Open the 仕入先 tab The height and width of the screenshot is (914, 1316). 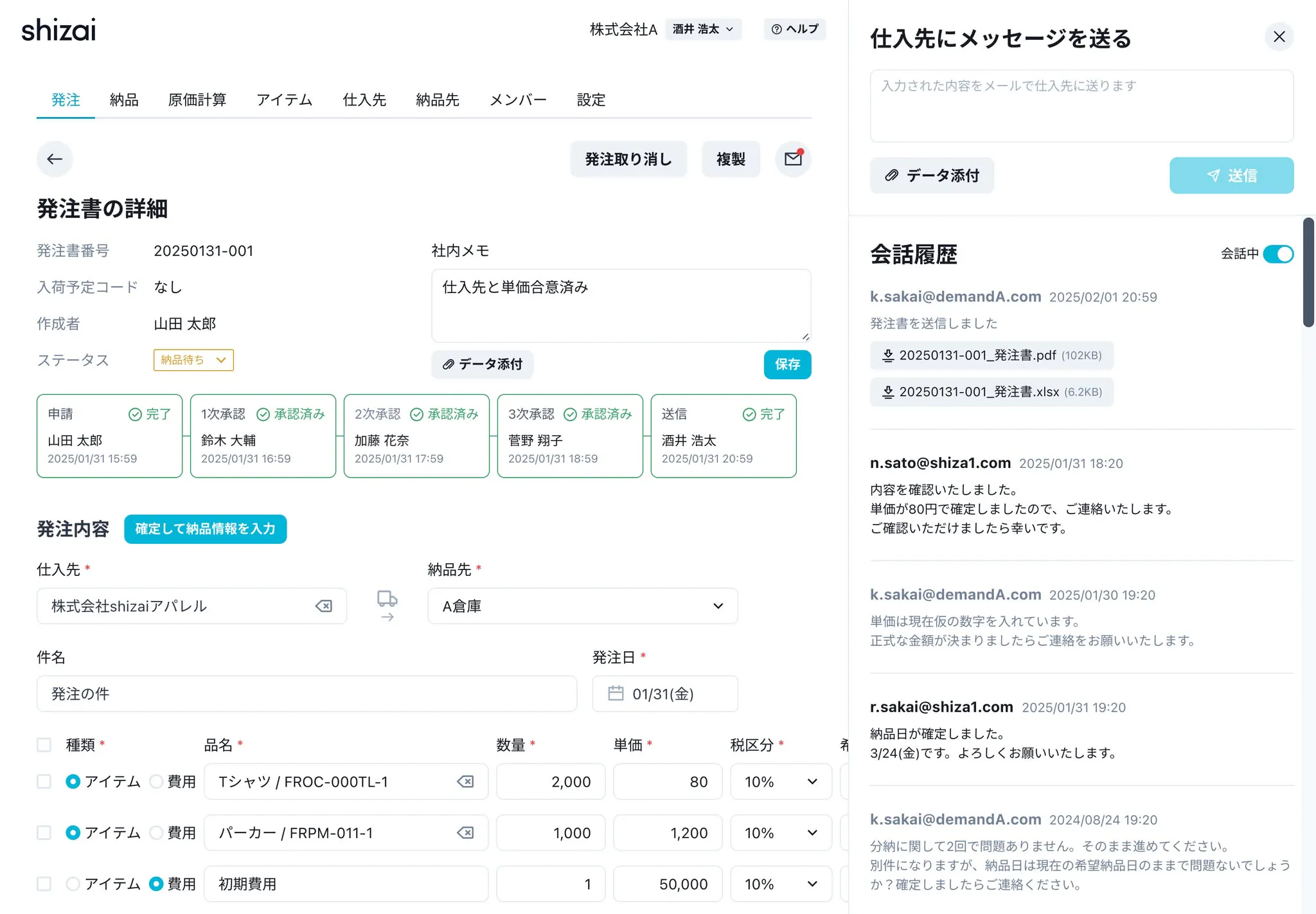pos(364,100)
